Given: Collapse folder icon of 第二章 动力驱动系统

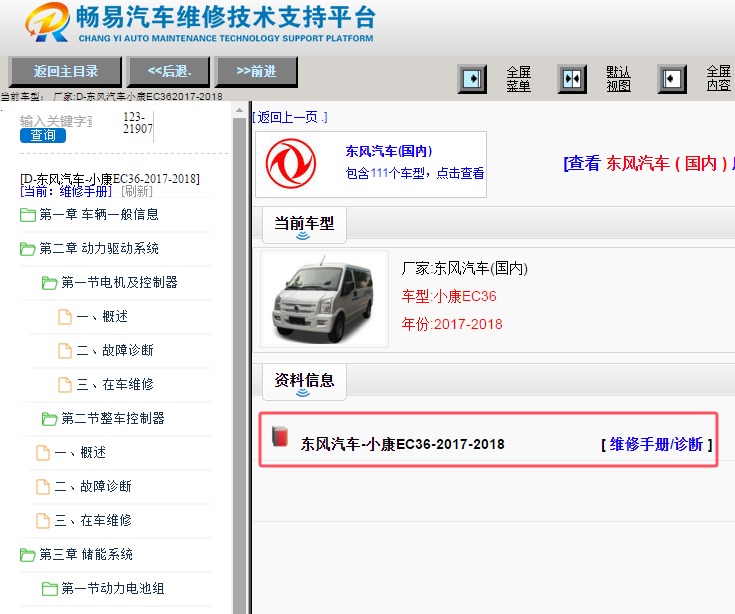Looking at the screenshot, I should (28, 249).
